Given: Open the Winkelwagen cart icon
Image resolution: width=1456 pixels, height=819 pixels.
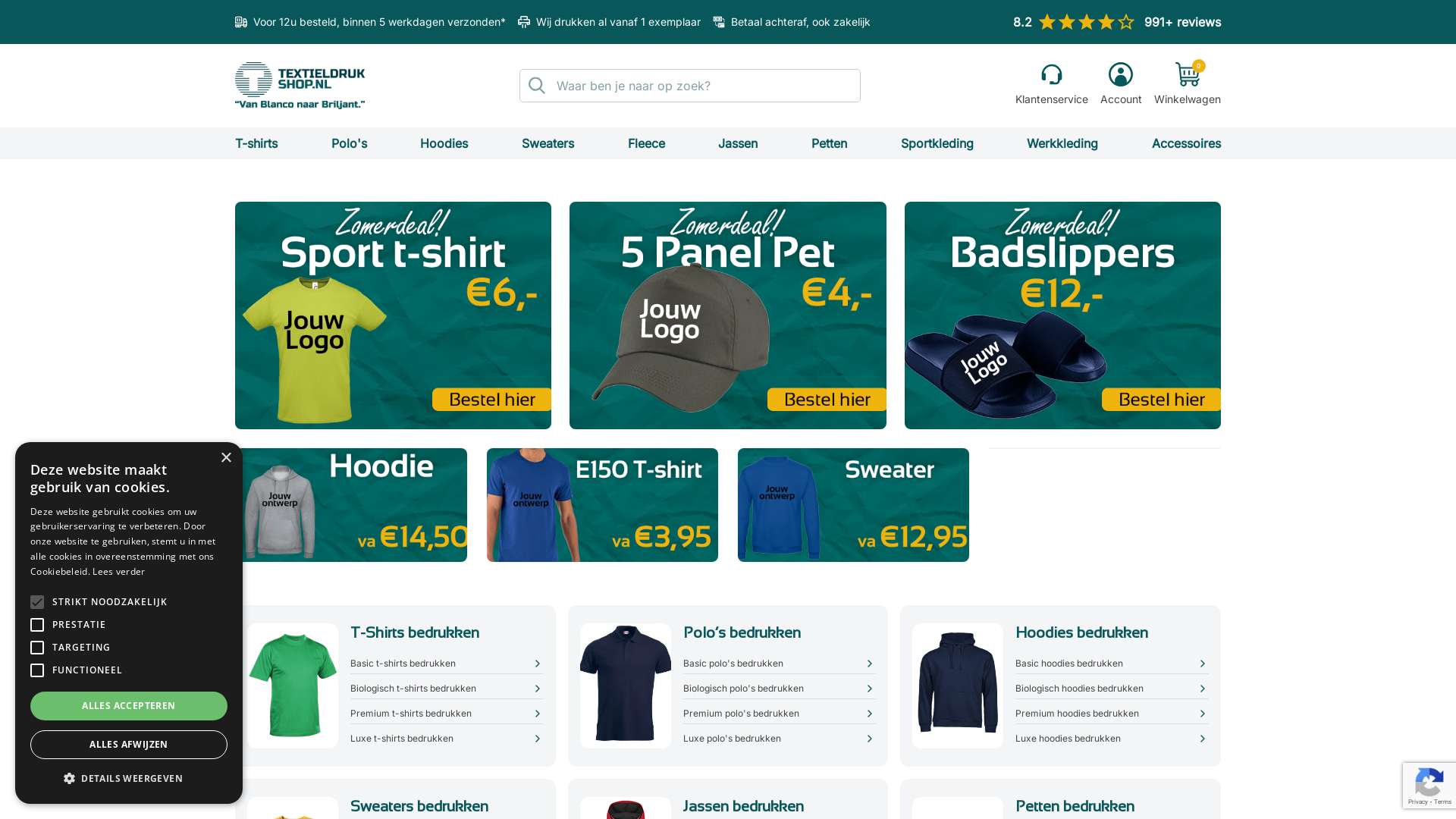Looking at the screenshot, I should [1188, 74].
